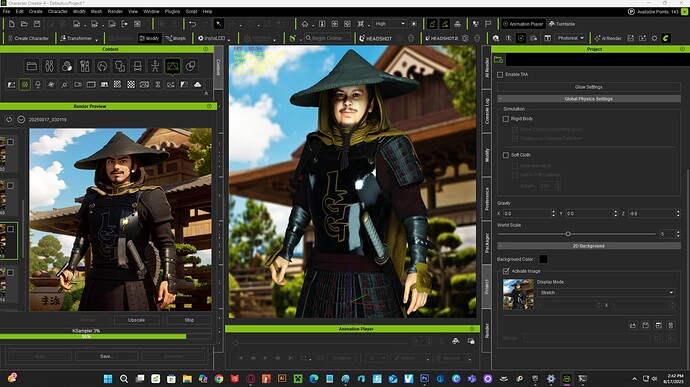Step up the Gravity X value
Image resolution: width=690 pixels, height=387 pixels.
(x=554, y=211)
